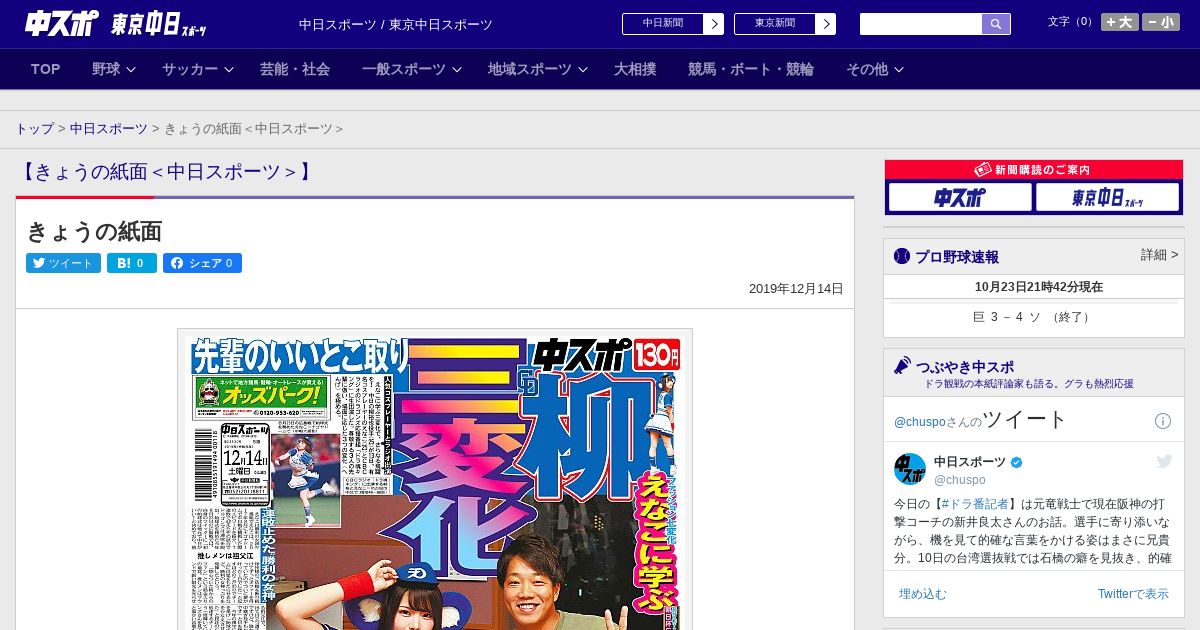The height and width of the screenshot is (630, 1200).
Task: Click the Twitter widget info icon
Action: pyautogui.click(x=1162, y=421)
